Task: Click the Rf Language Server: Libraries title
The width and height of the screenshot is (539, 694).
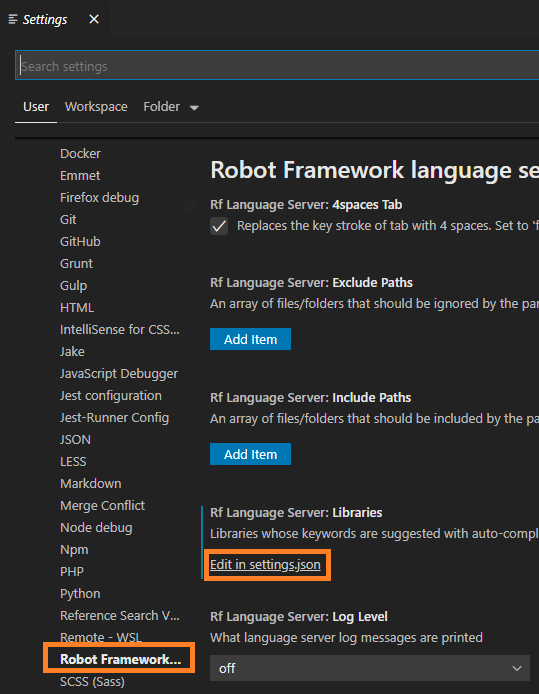Action: tap(296, 513)
